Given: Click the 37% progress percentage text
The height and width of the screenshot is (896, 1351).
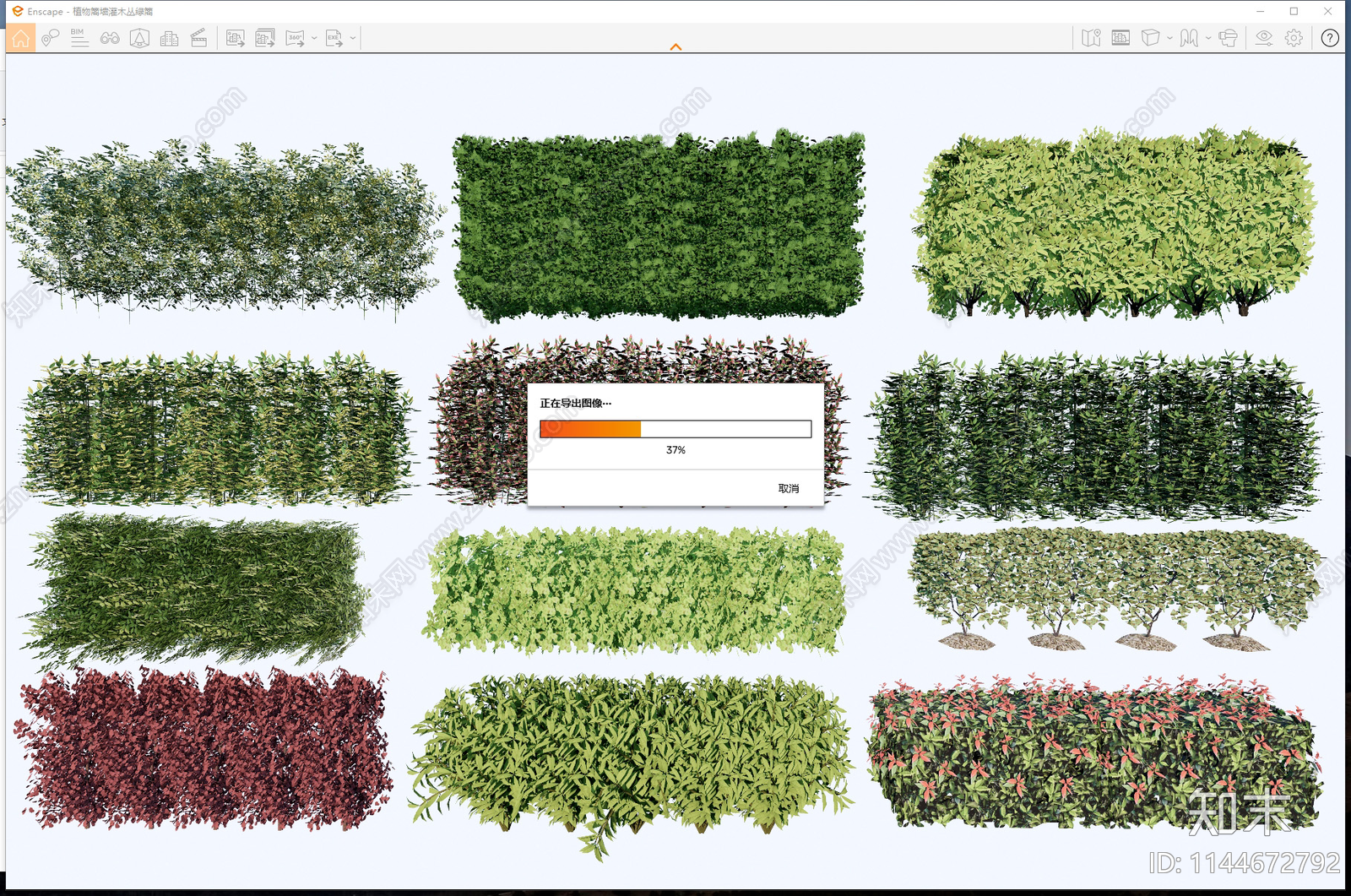Looking at the screenshot, I should pyautogui.click(x=675, y=450).
